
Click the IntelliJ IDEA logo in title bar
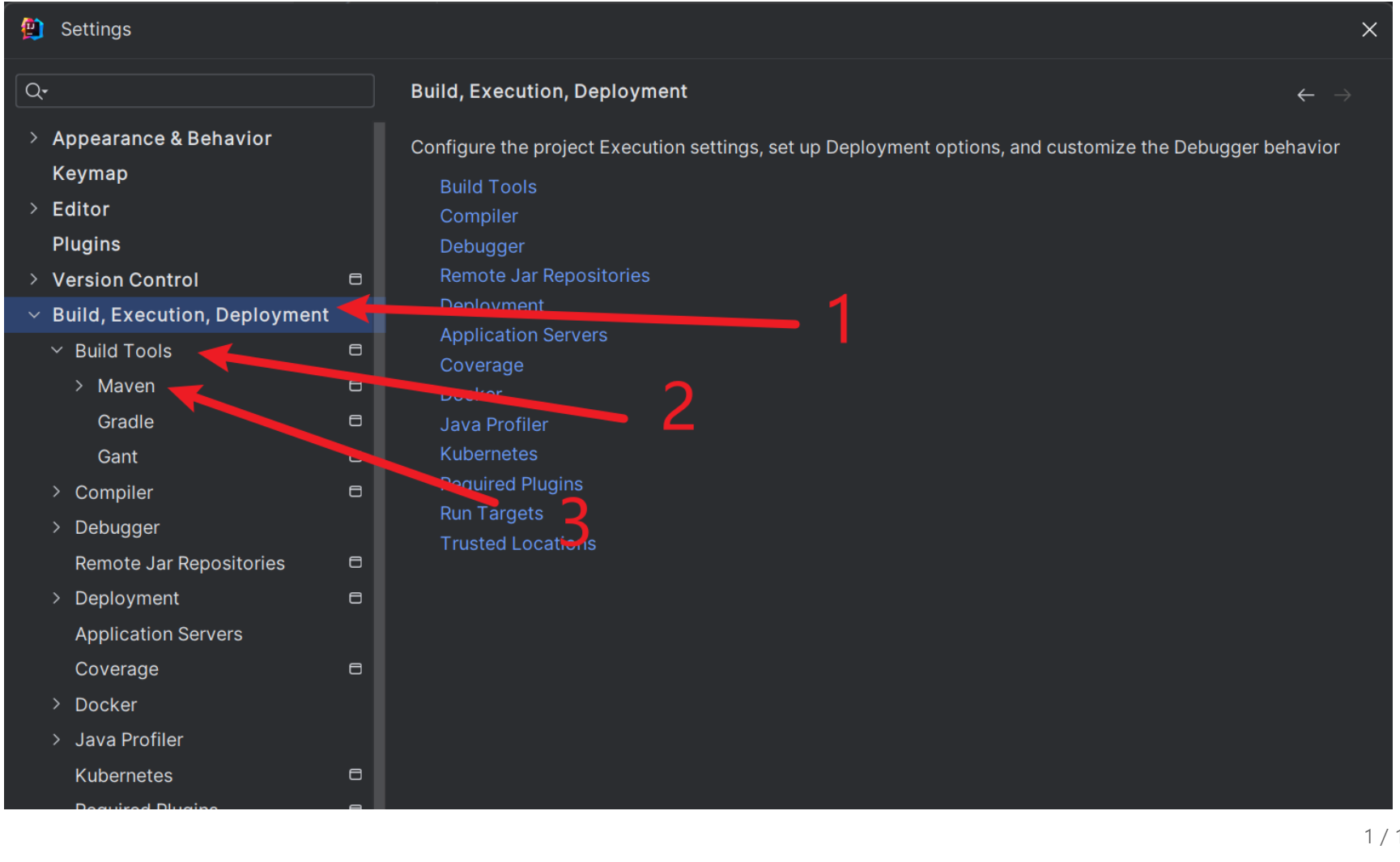tap(32, 29)
